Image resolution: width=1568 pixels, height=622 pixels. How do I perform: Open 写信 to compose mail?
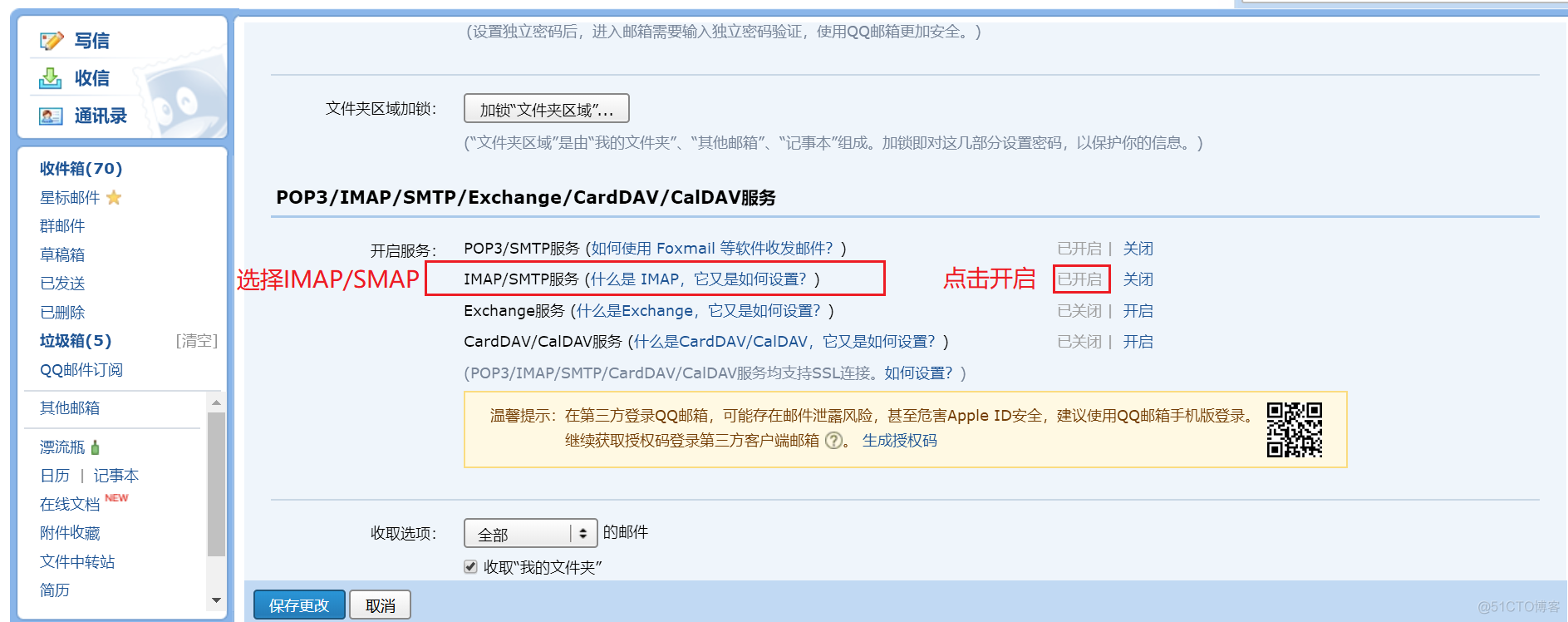pyautogui.click(x=91, y=41)
